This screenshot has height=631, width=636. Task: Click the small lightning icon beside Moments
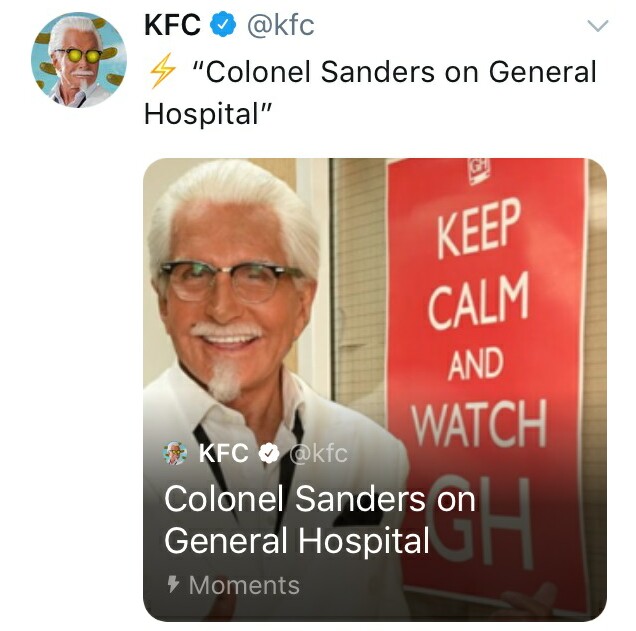point(174,584)
